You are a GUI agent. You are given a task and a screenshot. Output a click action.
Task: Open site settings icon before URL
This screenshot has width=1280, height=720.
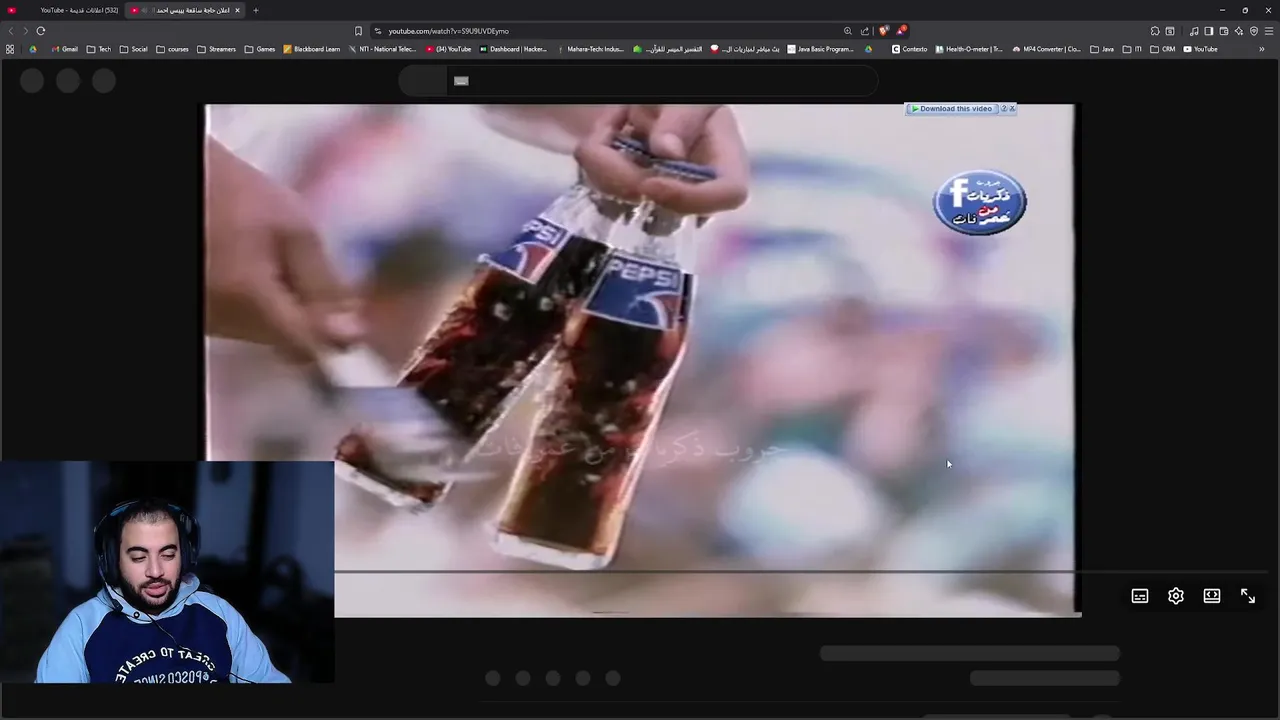click(377, 31)
